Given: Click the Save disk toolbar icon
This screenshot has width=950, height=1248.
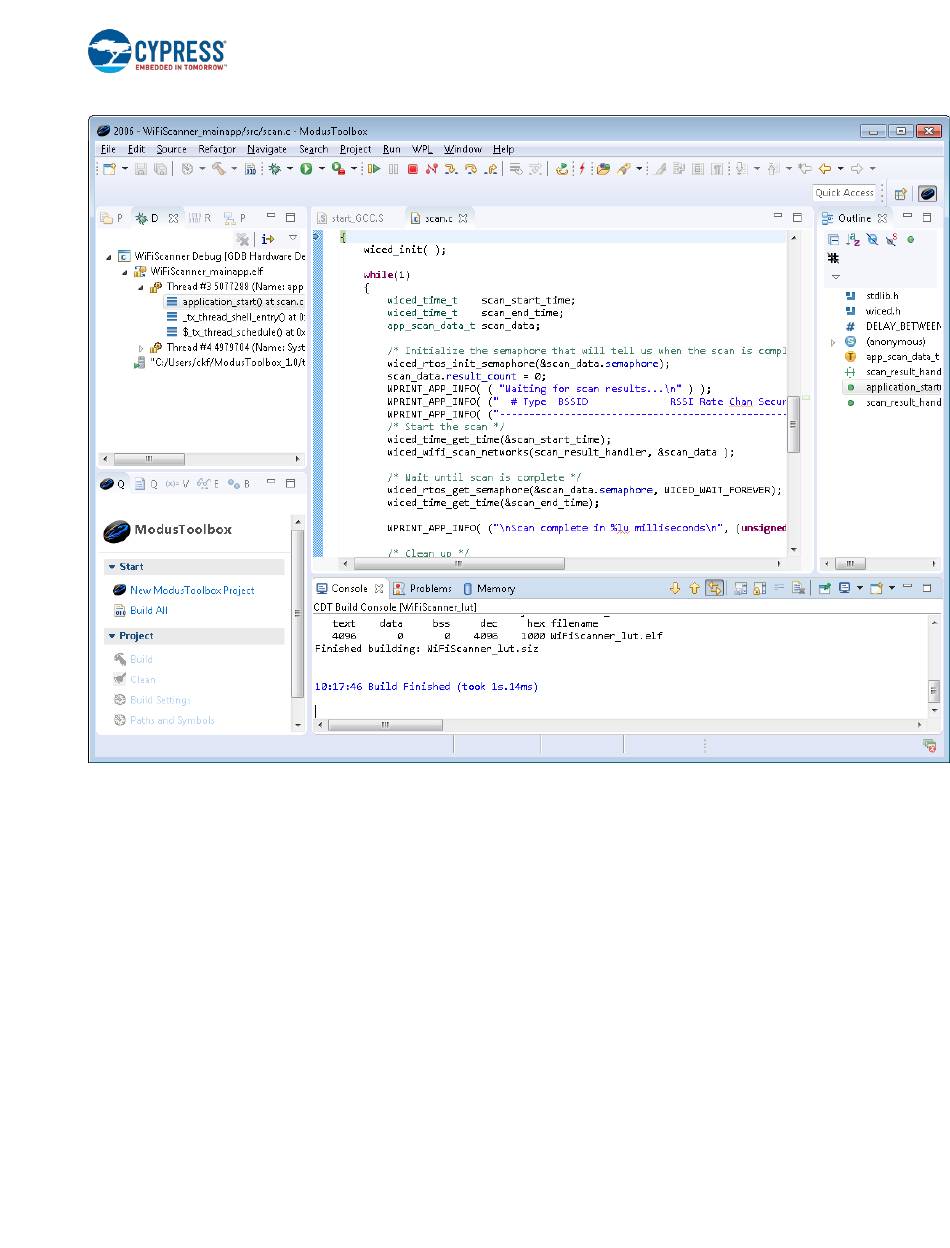Looking at the screenshot, I should tap(141, 169).
